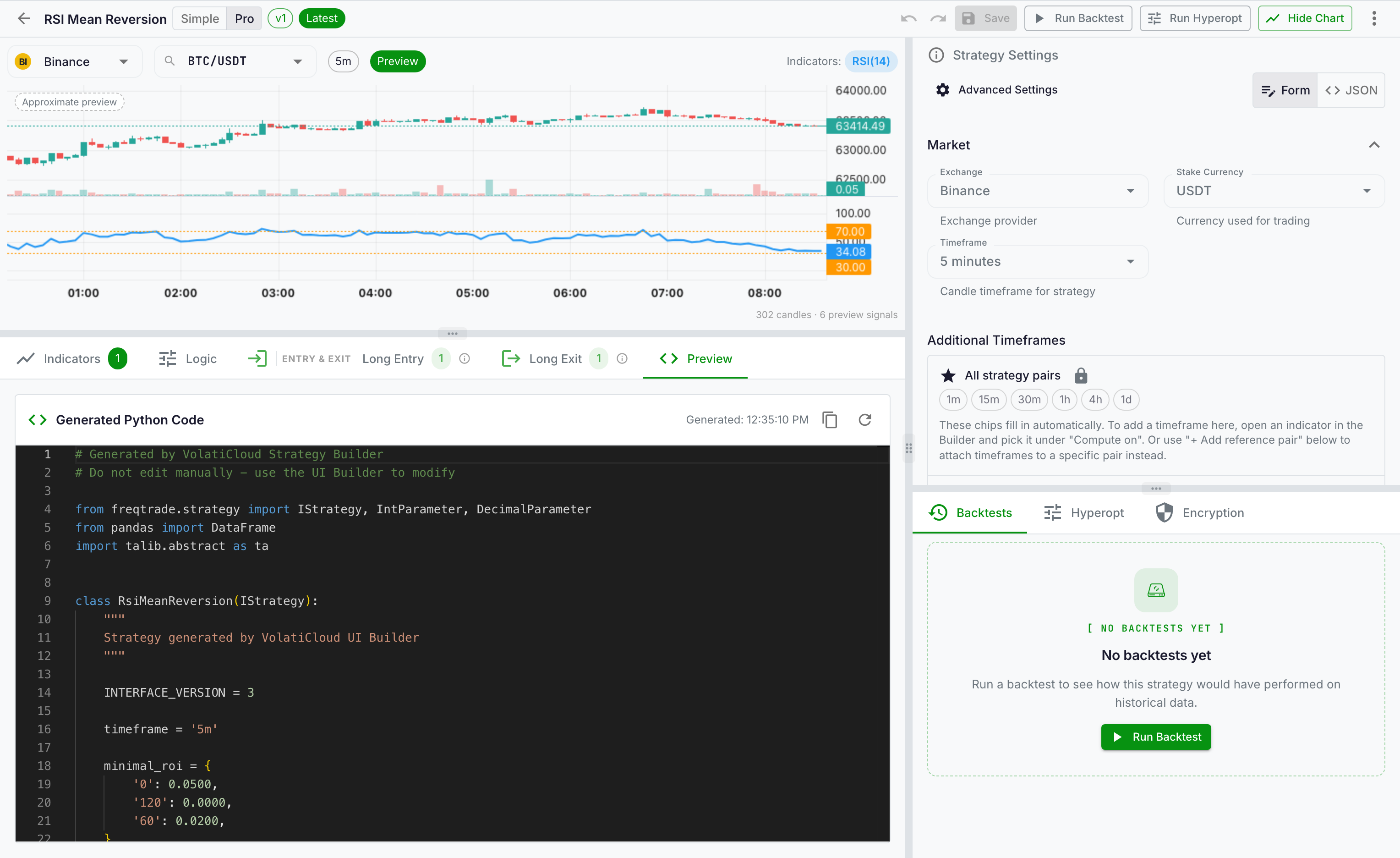Click the Long Exit info icon
Viewport: 1400px width, 858px height.
[x=622, y=359]
